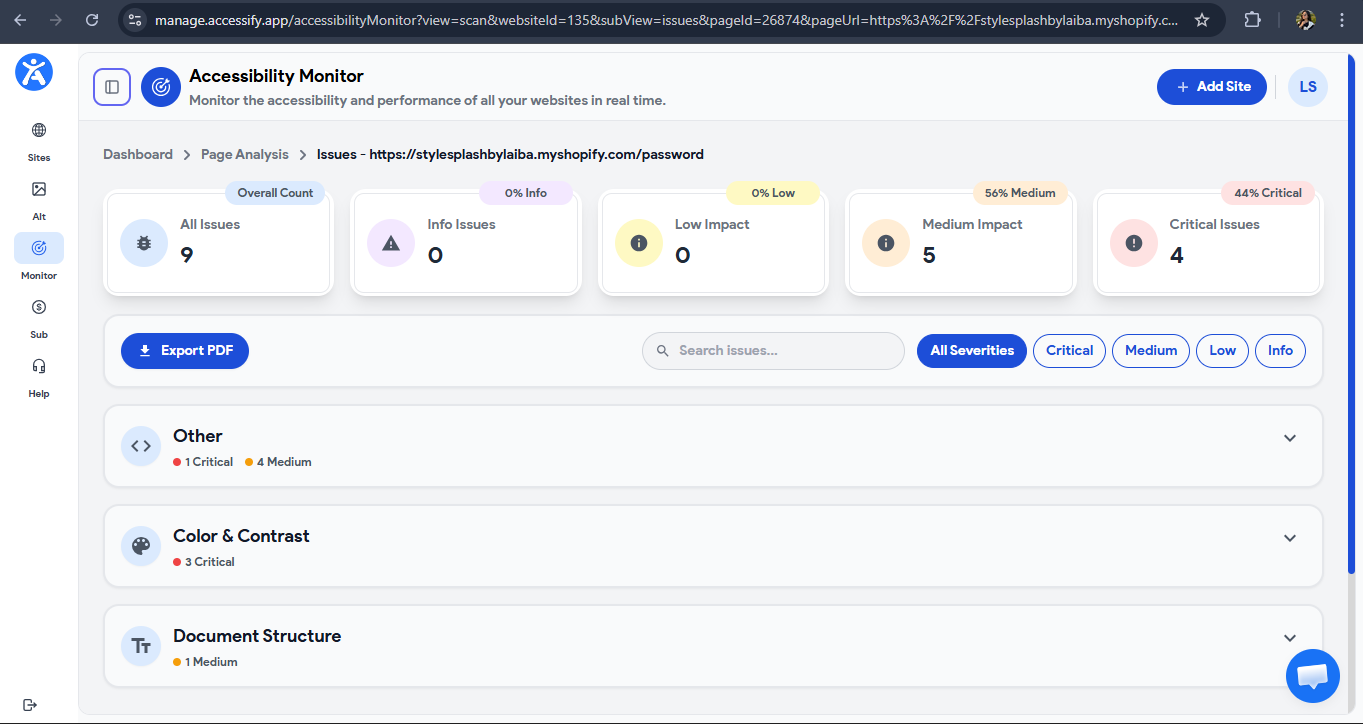The height and width of the screenshot is (724, 1363).
Task: Click the Export PDF button
Action: 184,350
